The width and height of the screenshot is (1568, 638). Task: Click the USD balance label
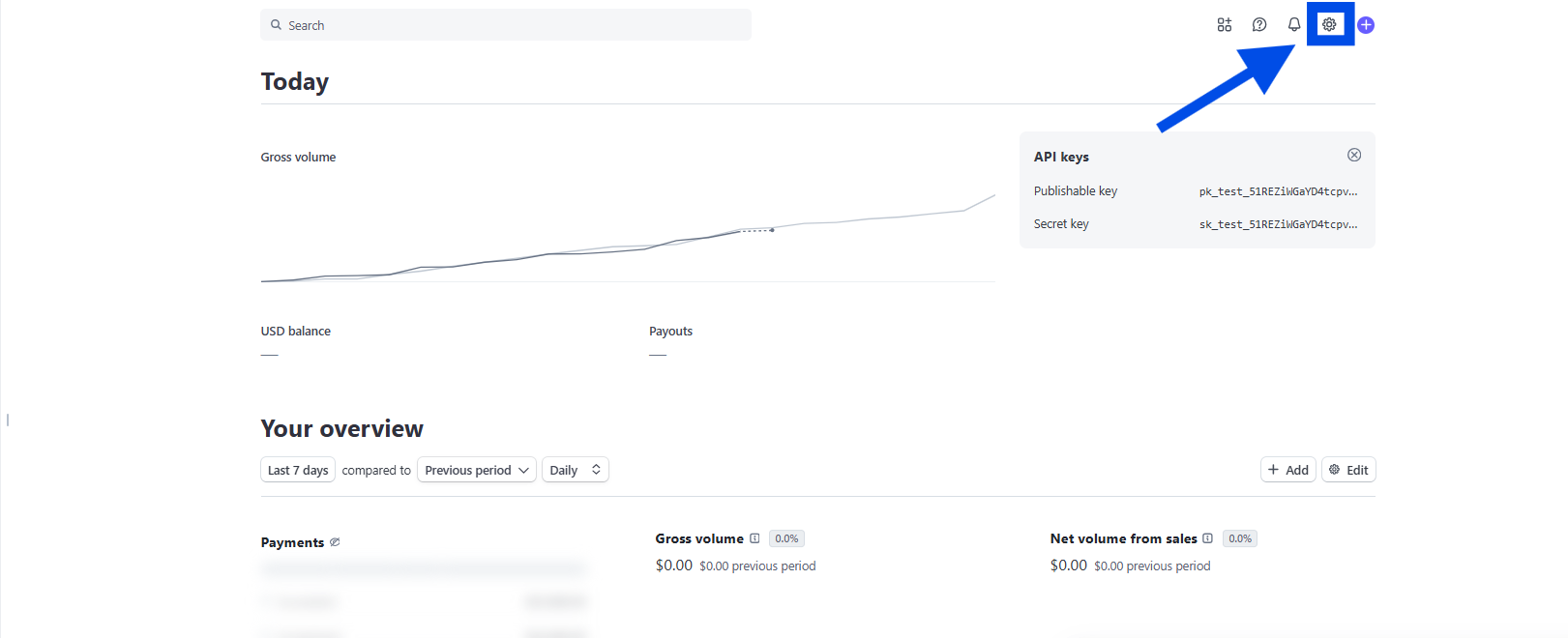[295, 331]
